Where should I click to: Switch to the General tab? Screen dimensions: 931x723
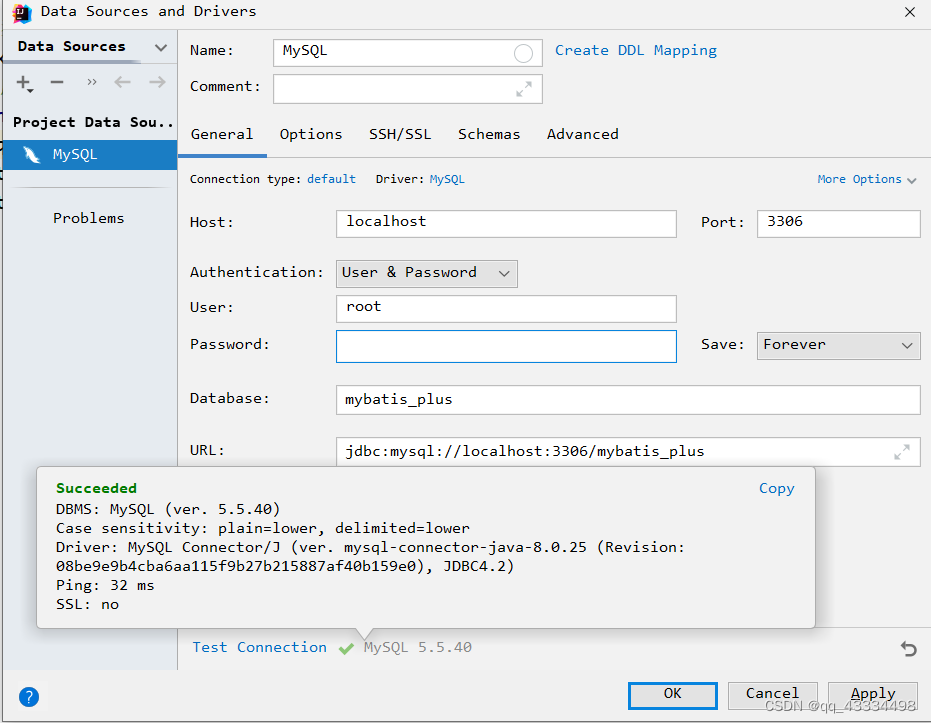221,135
